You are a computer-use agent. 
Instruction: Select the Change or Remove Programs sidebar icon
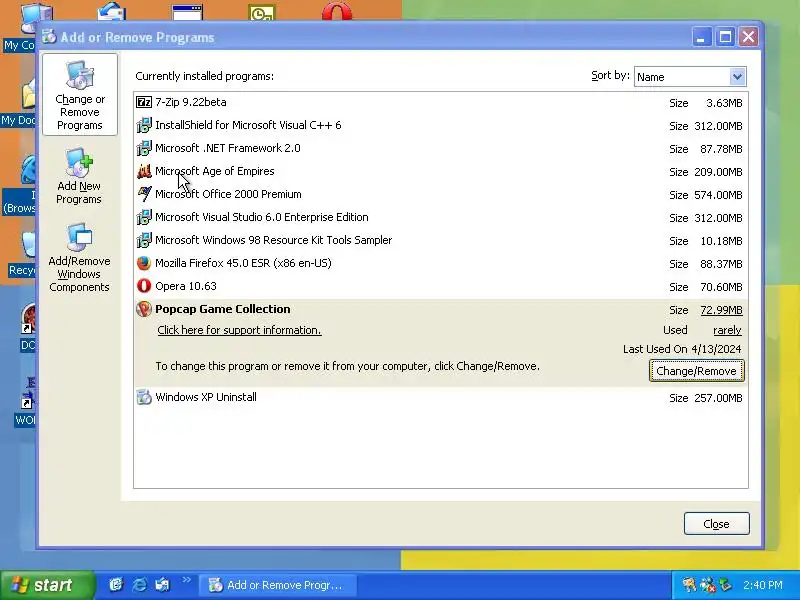tap(80, 95)
